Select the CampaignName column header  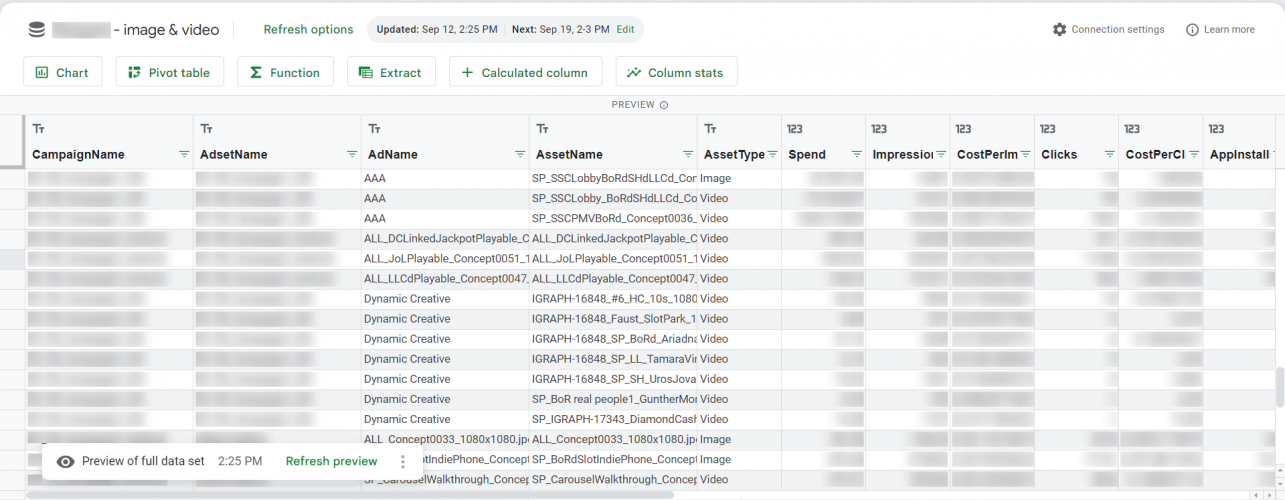coord(78,155)
